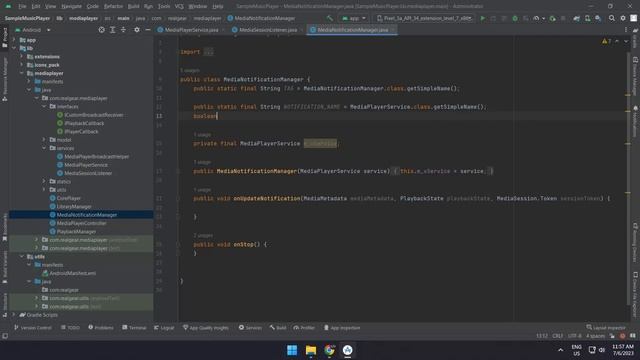640x360 pixels.
Task: Open Project panel gear options
Action: click(137, 30)
